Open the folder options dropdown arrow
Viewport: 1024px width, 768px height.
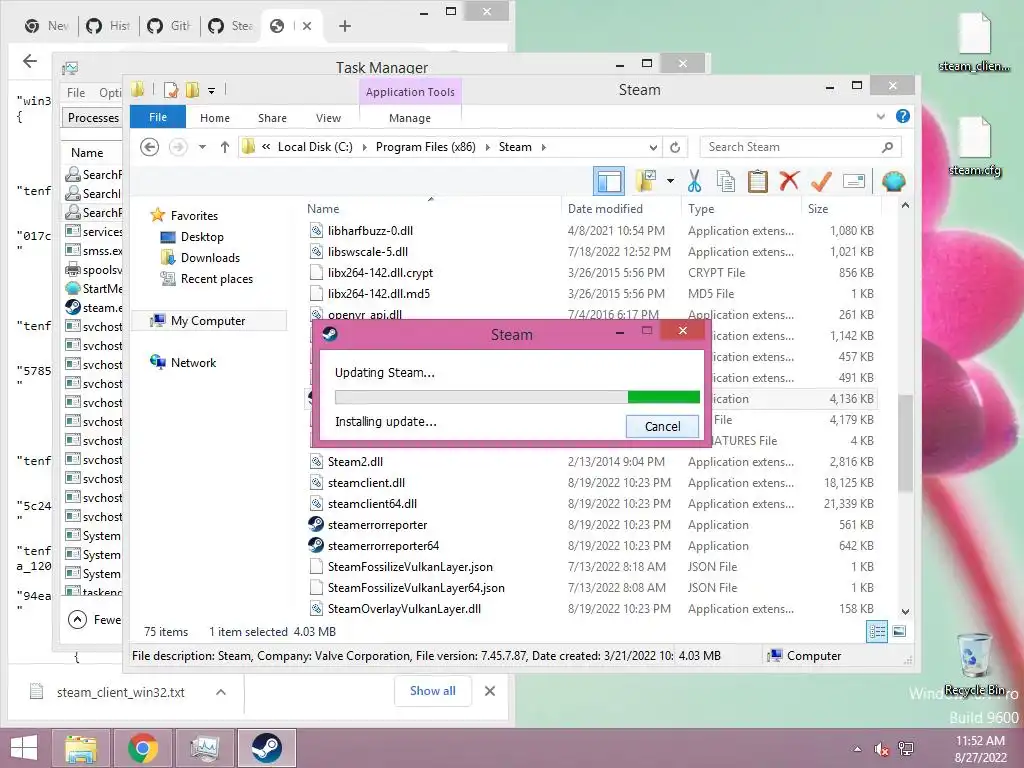point(670,181)
